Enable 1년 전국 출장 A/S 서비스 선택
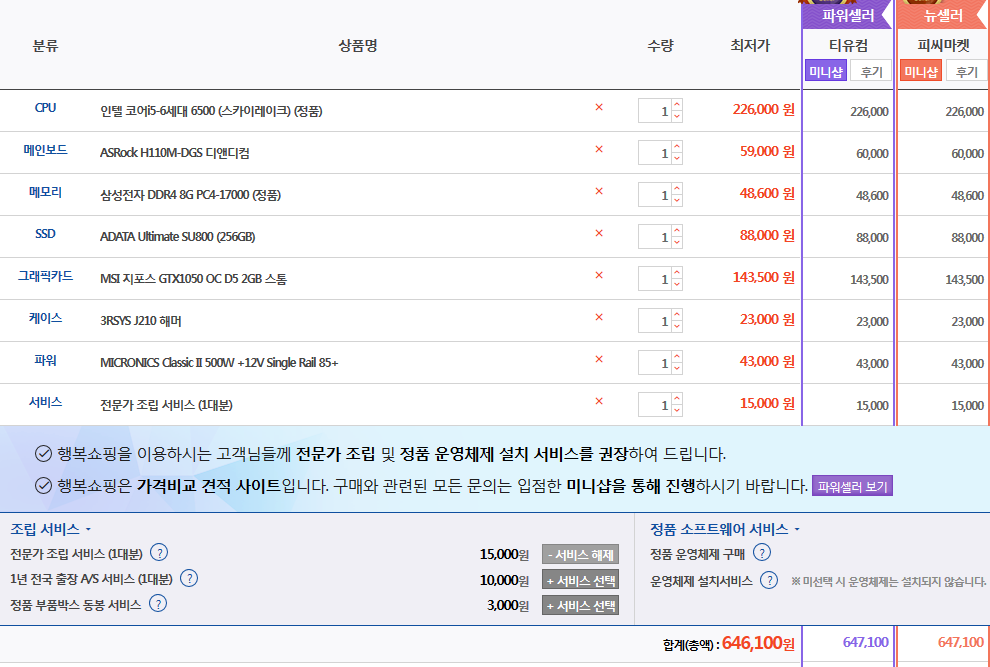990x667 pixels. 580,580
